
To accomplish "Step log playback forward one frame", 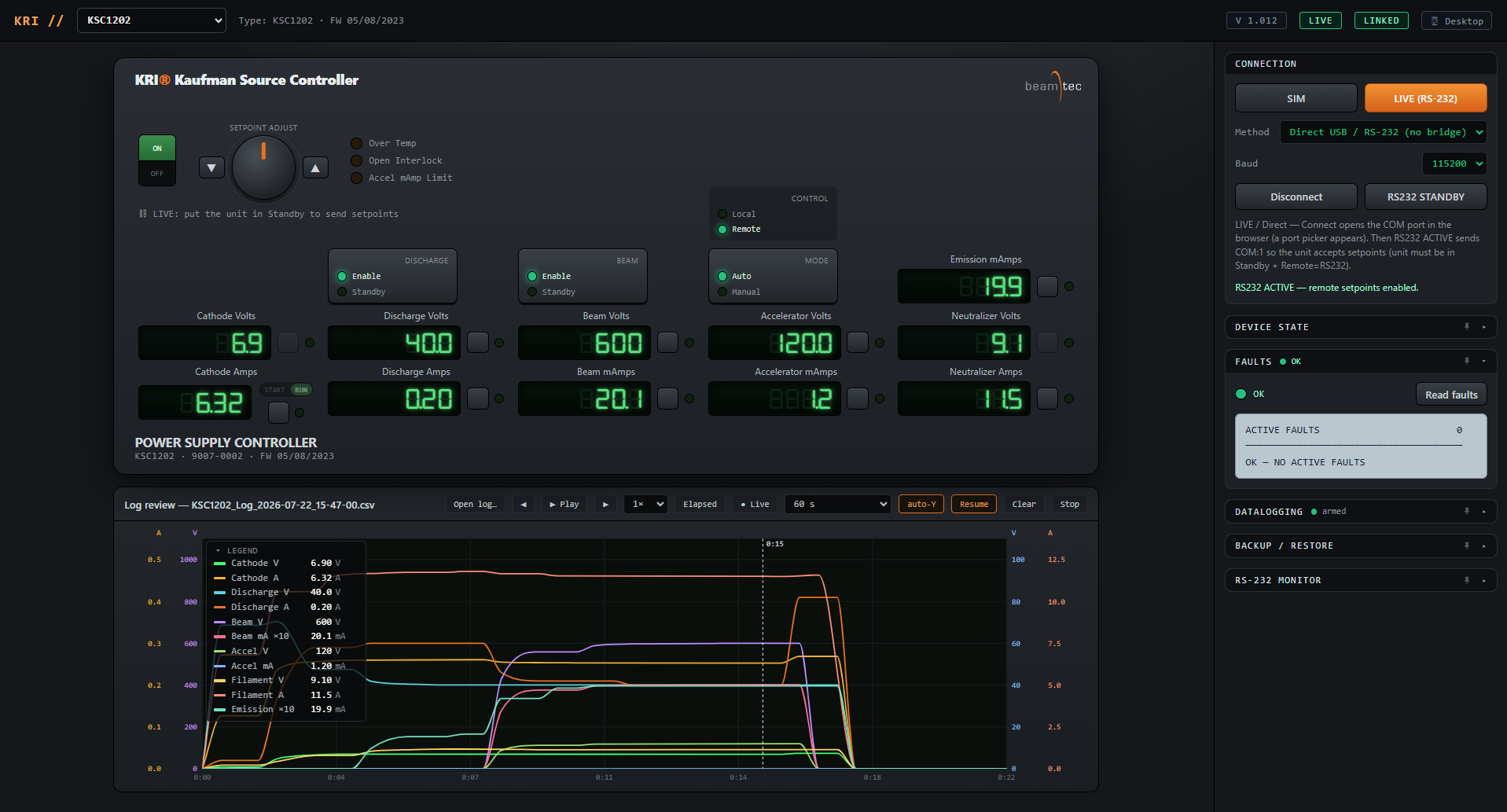I will click(605, 504).
